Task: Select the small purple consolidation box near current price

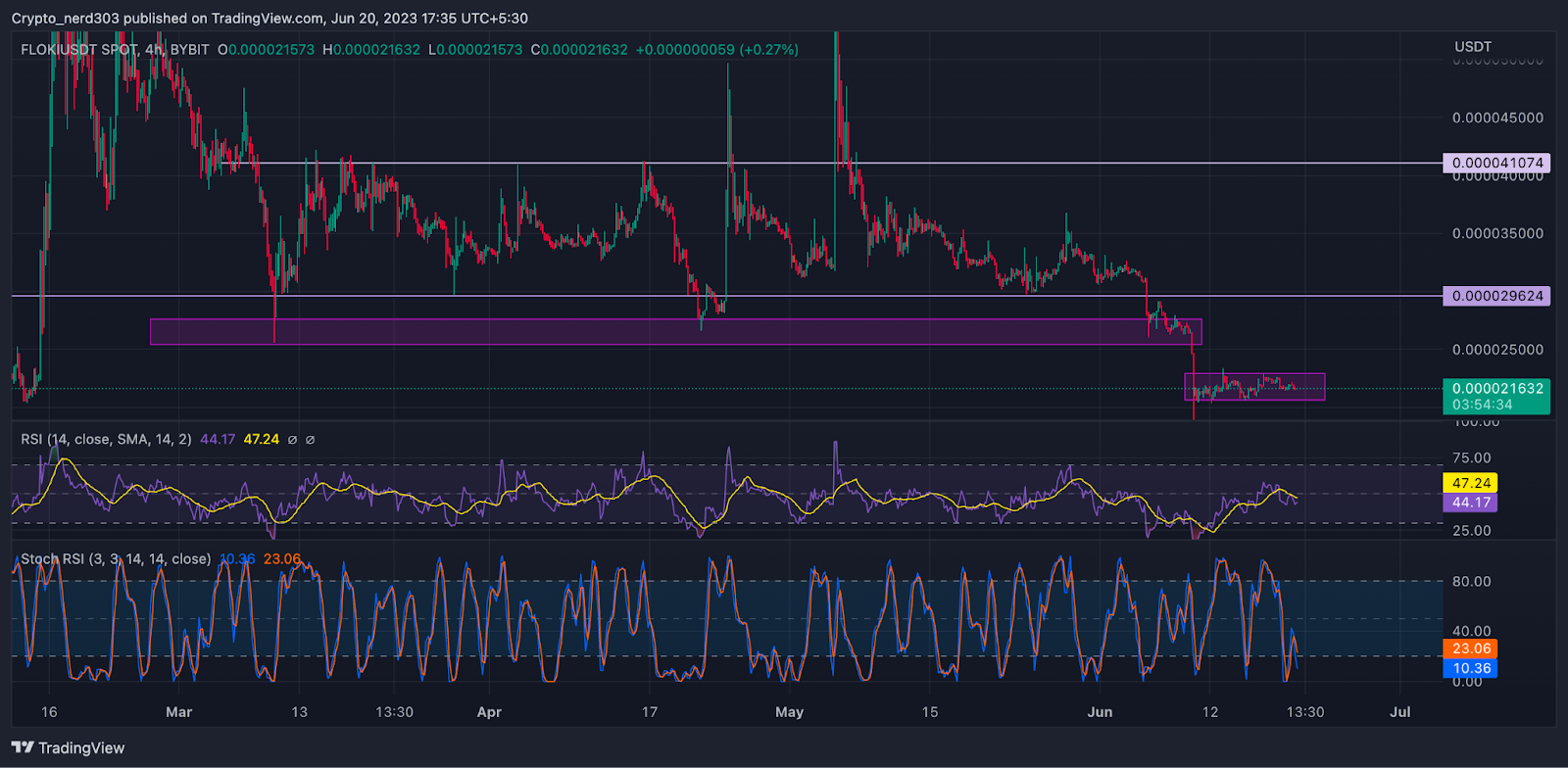Action: (1254, 387)
